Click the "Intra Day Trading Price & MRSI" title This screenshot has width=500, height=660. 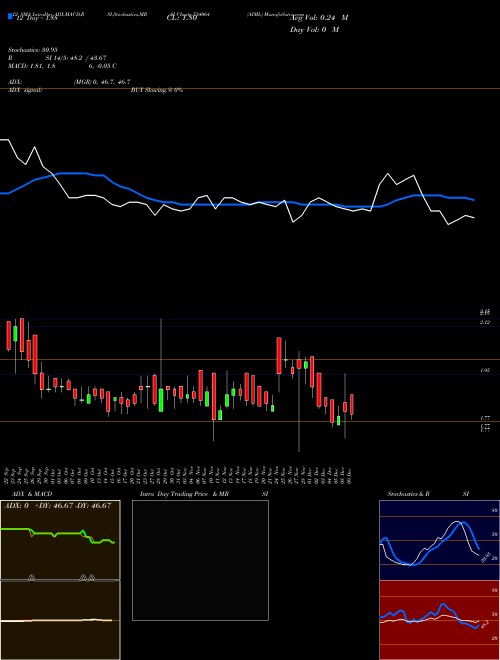pos(204,494)
